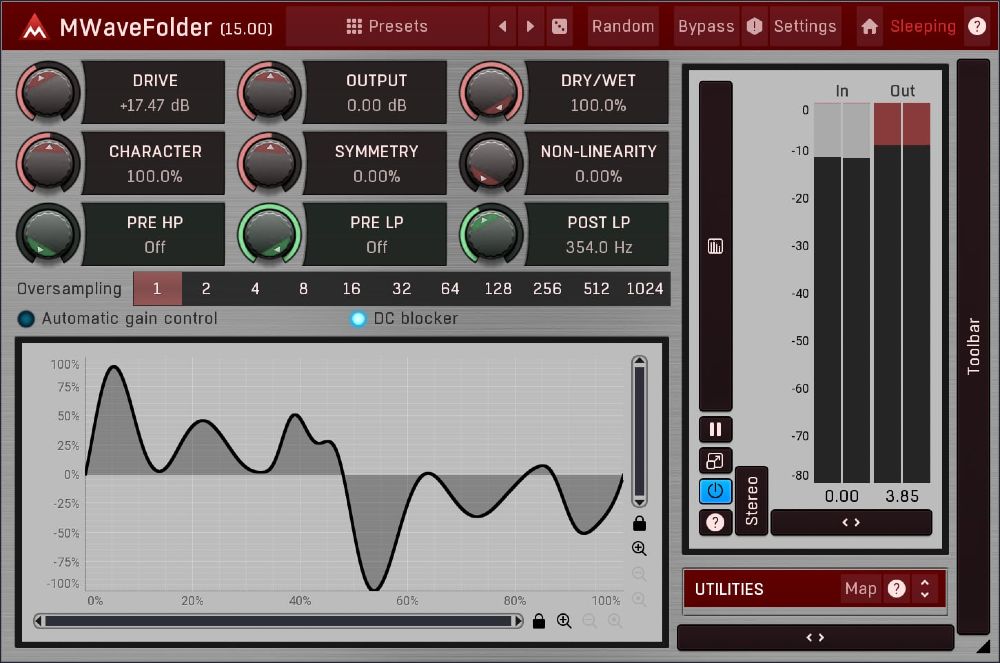The image size is (1000, 663).
Task: Click the panic exclamation icon
Action: [x=754, y=26]
